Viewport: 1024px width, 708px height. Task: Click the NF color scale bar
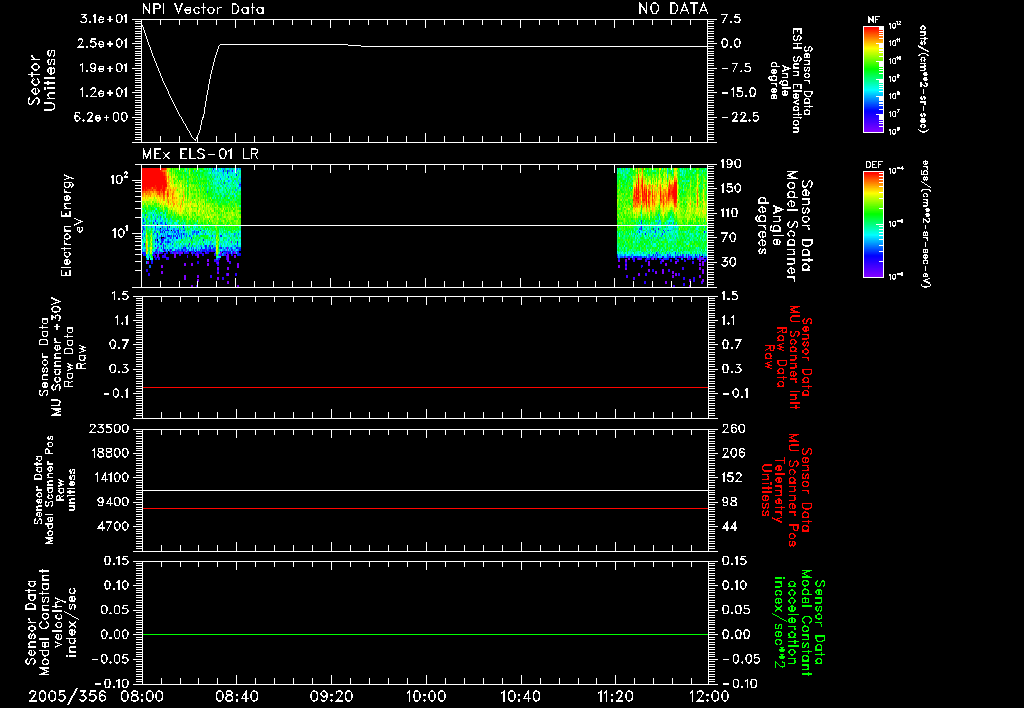(873, 78)
